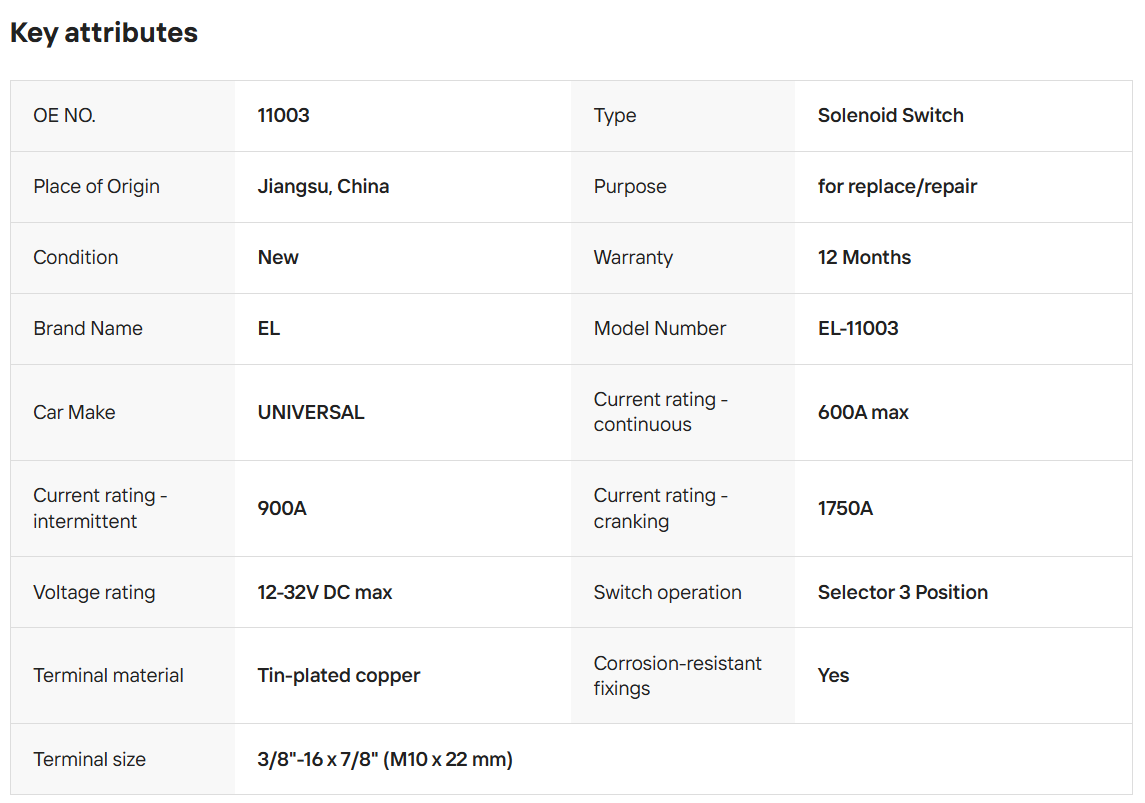Click the 1750A cranking rating value
The image size is (1145, 803).
(x=845, y=508)
